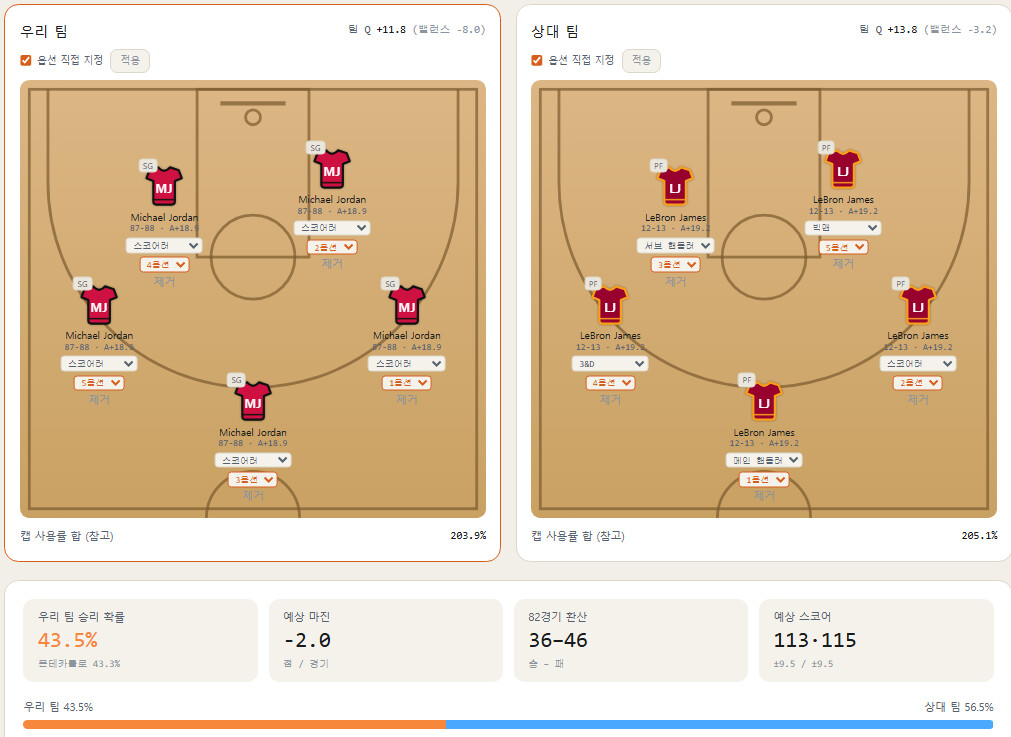Screen dimensions: 1011x737
Task: Click SG badge on the 2옵션 Jordan
Action: tap(315, 148)
